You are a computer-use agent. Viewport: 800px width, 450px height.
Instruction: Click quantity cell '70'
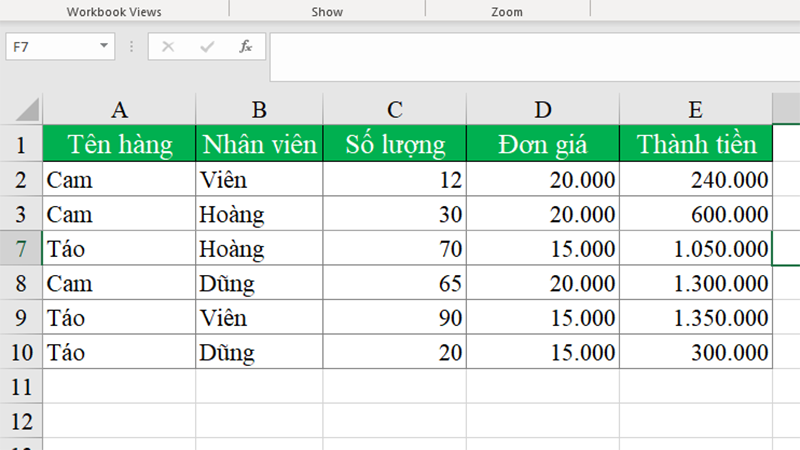tap(395, 248)
